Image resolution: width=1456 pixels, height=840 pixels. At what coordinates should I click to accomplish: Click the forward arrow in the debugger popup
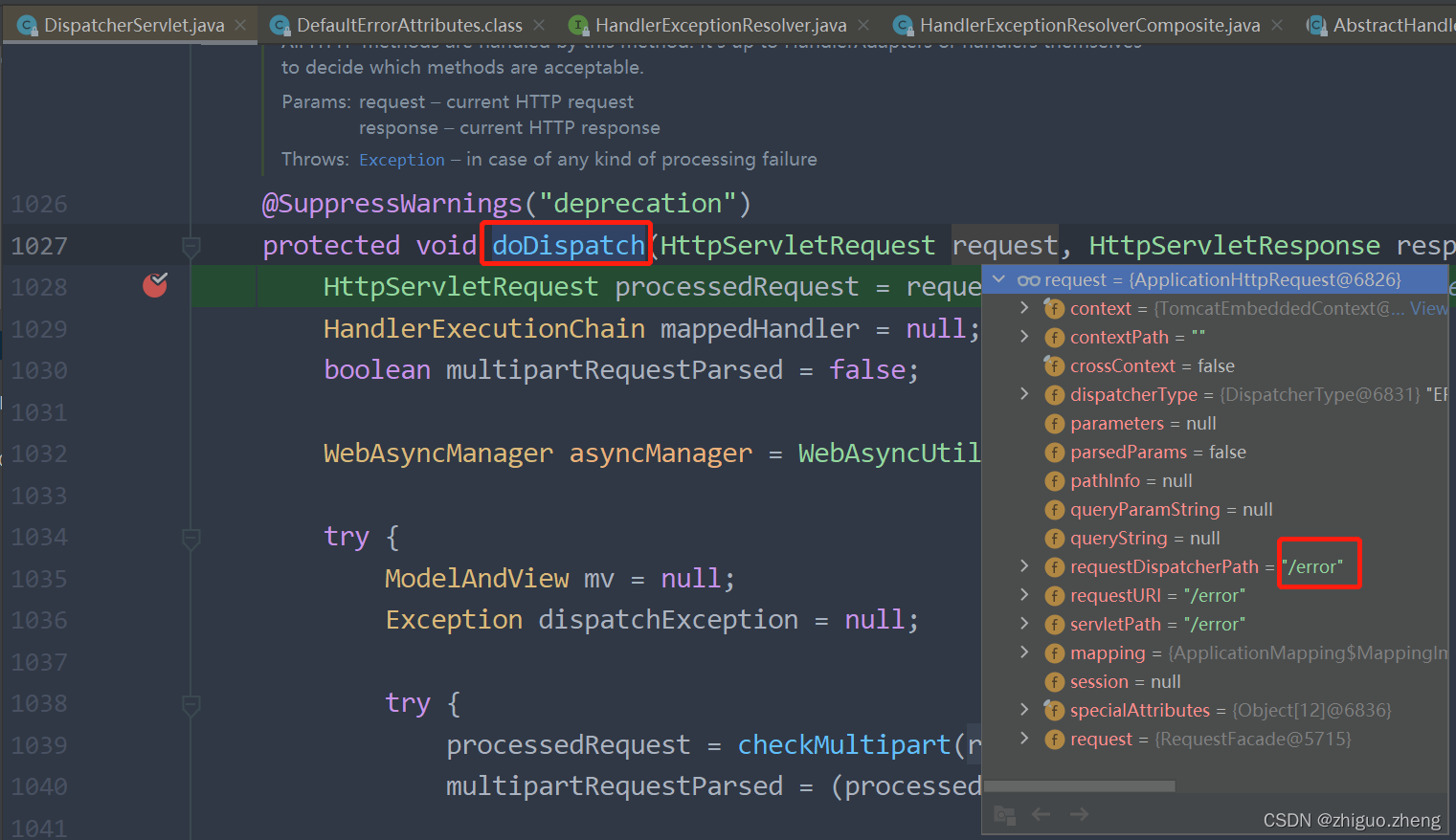1080,814
